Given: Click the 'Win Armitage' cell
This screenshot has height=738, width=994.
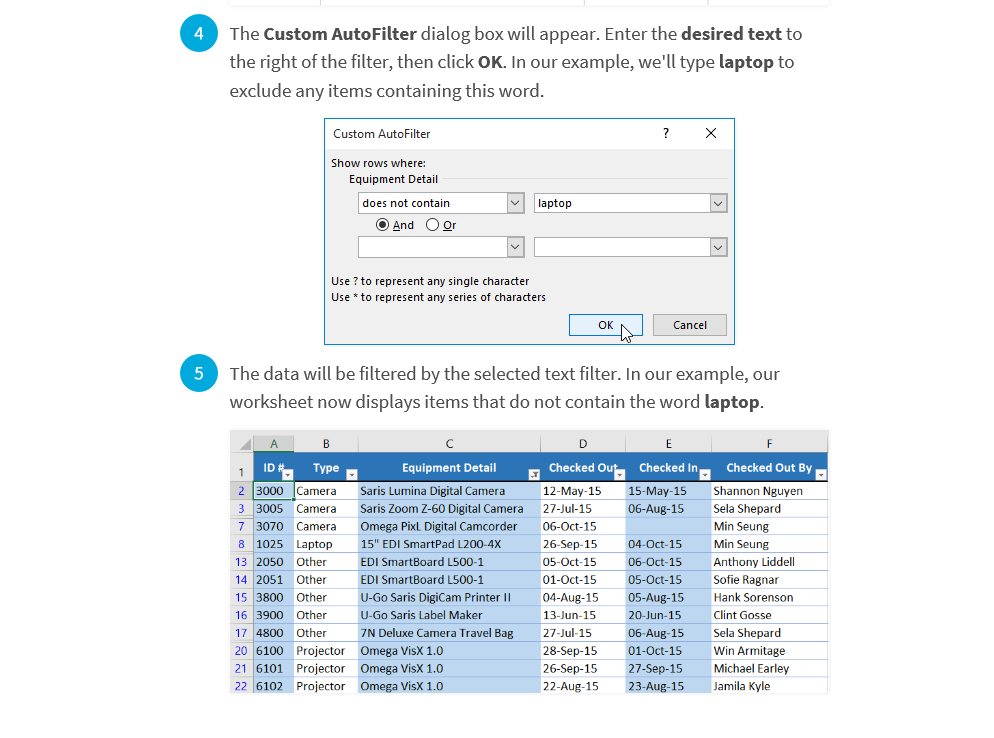Looking at the screenshot, I should coord(770,651).
